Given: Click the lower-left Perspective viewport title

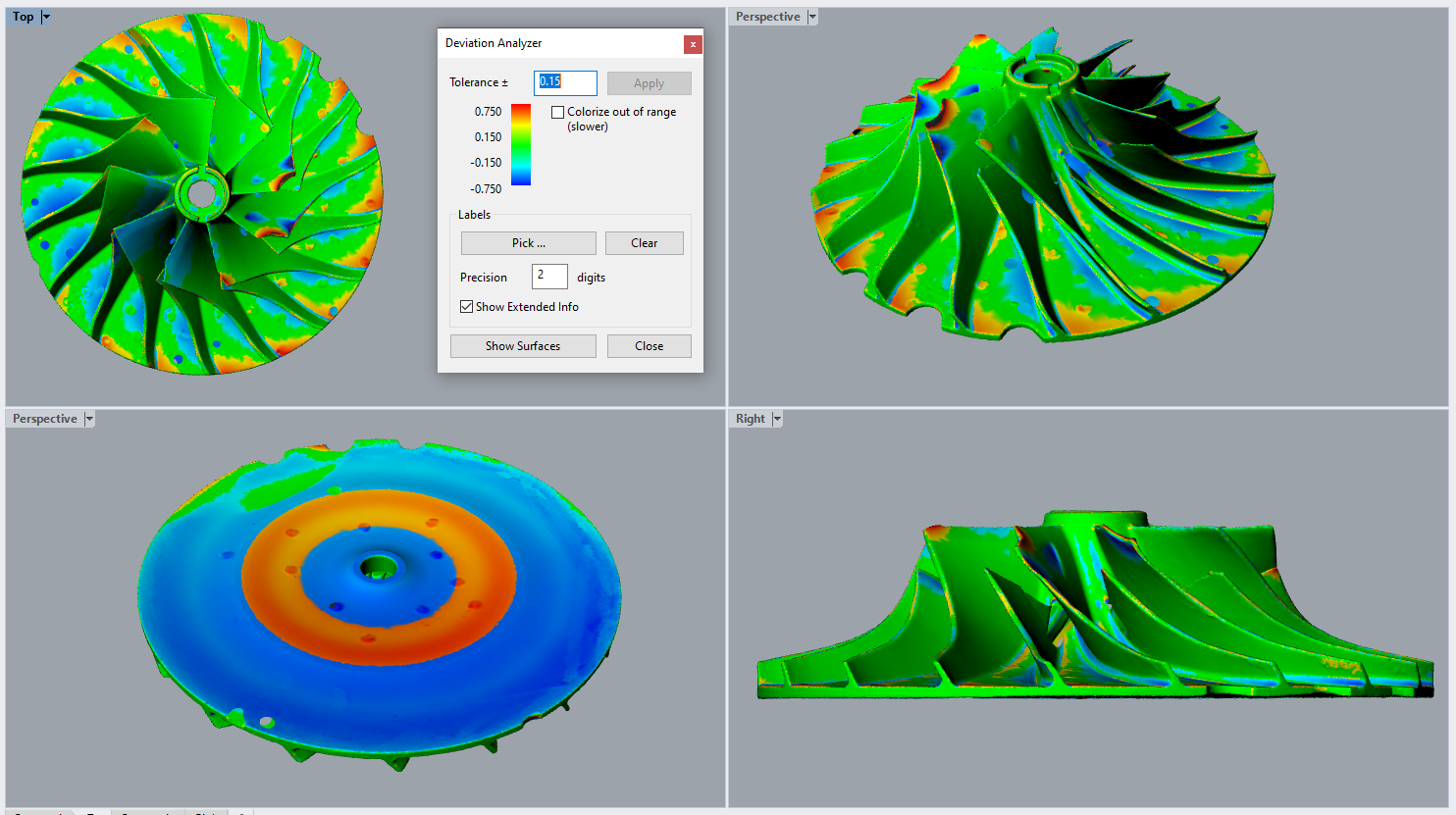Looking at the screenshot, I should click(x=44, y=419).
